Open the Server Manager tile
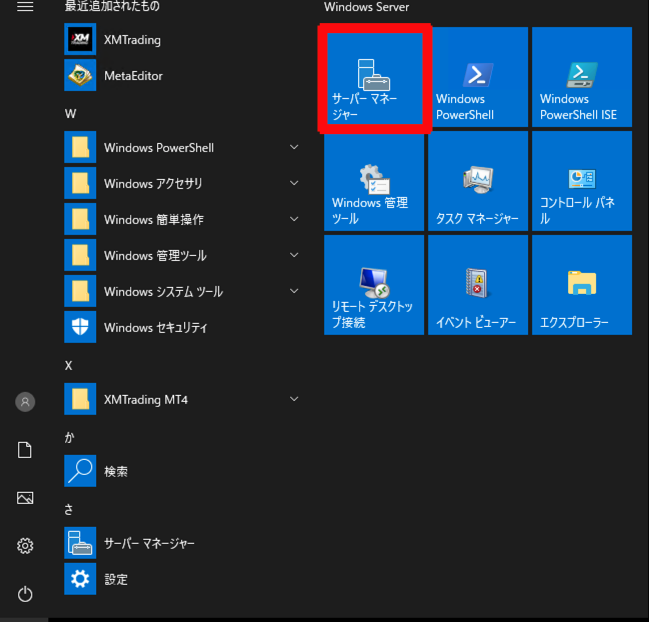 pyautogui.click(x=374, y=78)
